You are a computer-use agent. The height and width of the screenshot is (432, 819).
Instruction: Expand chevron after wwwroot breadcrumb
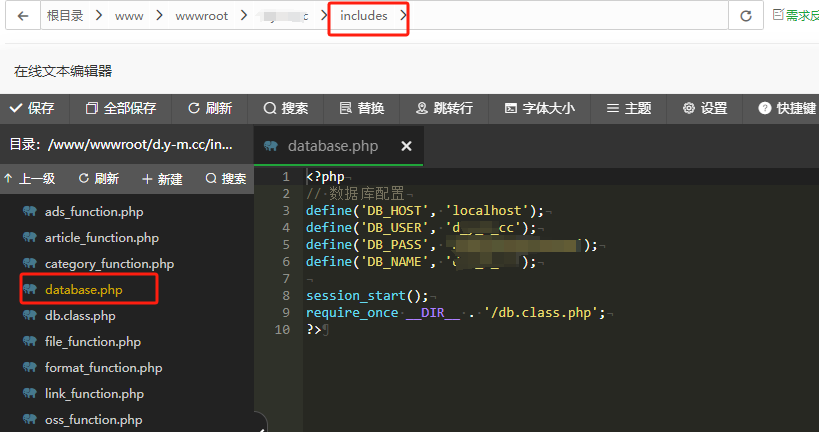click(x=240, y=16)
